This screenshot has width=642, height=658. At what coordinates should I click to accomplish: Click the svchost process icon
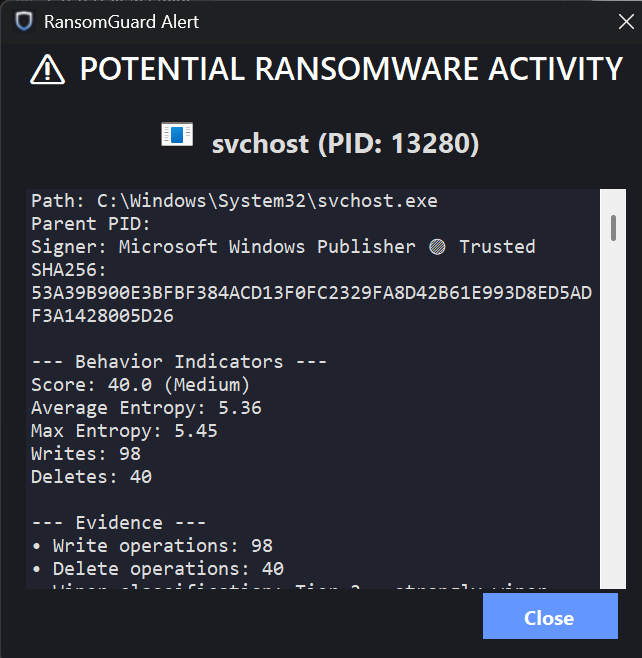point(177,134)
